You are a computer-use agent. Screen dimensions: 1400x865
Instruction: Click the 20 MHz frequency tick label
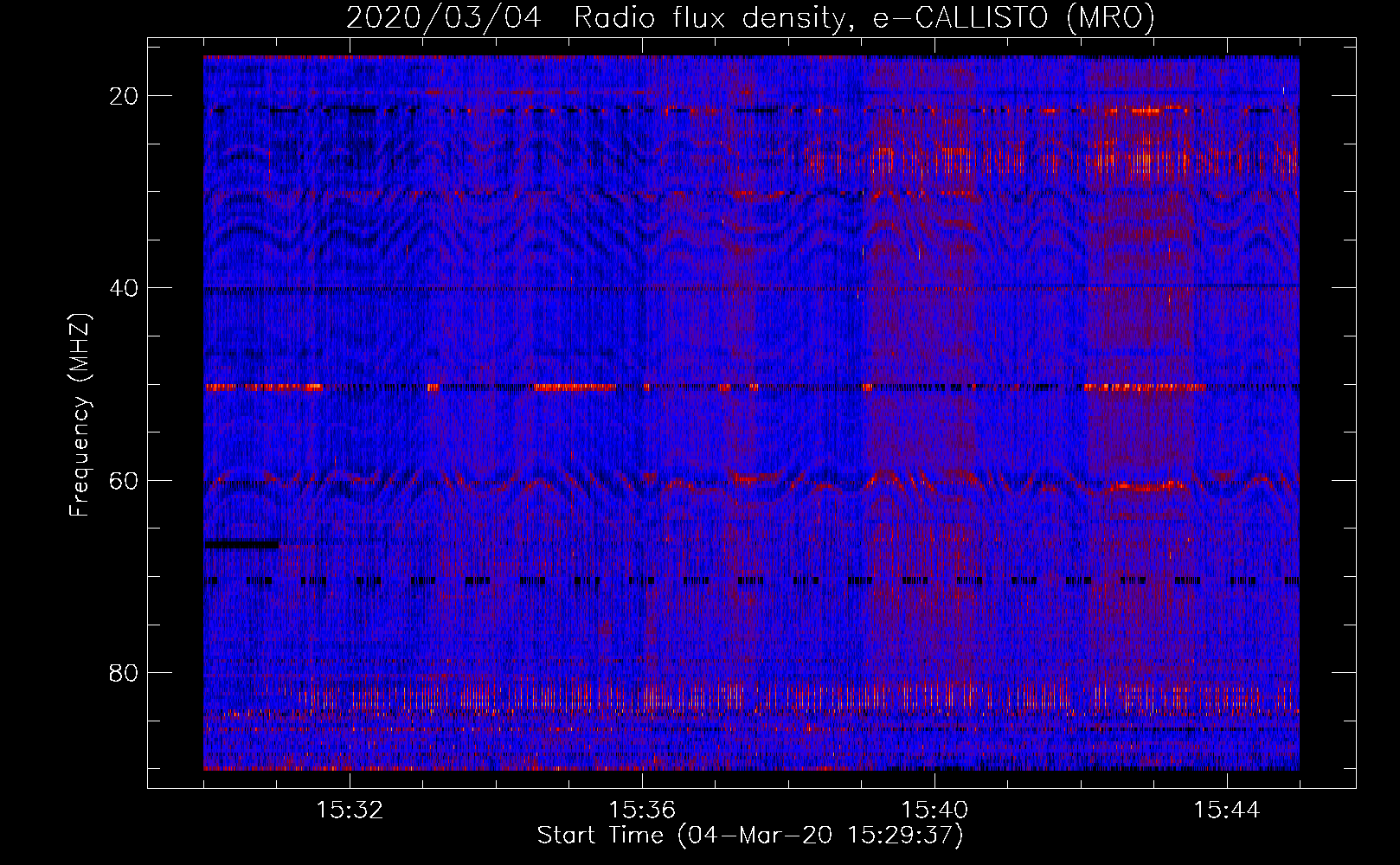(125, 96)
